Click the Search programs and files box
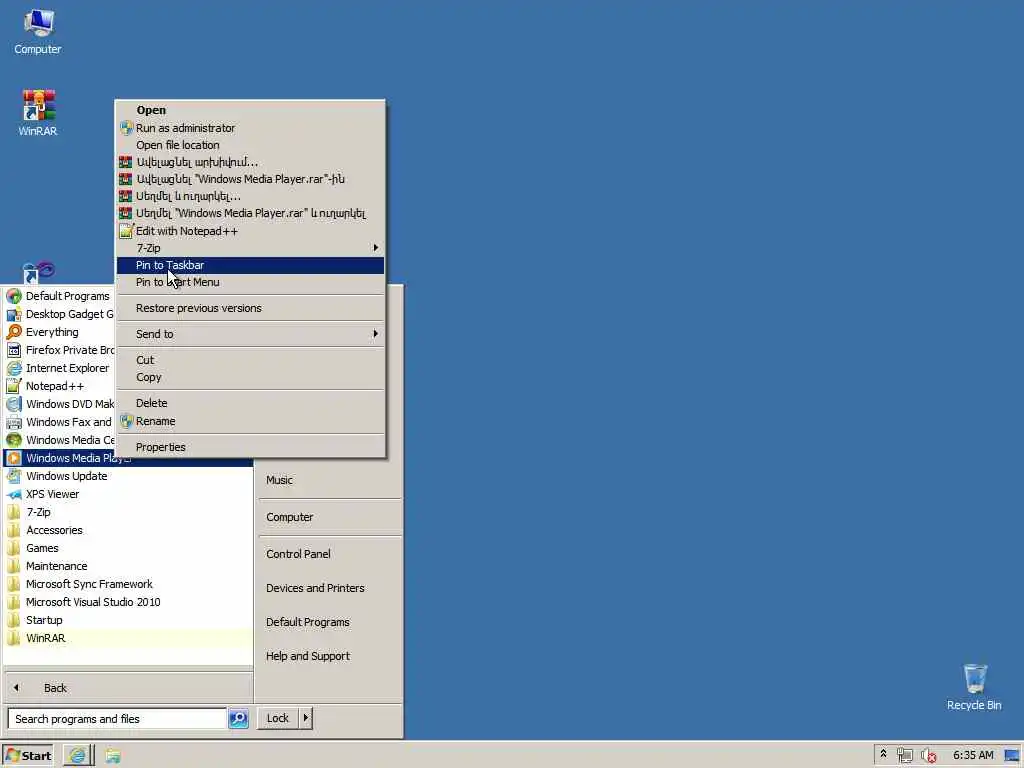 117,718
